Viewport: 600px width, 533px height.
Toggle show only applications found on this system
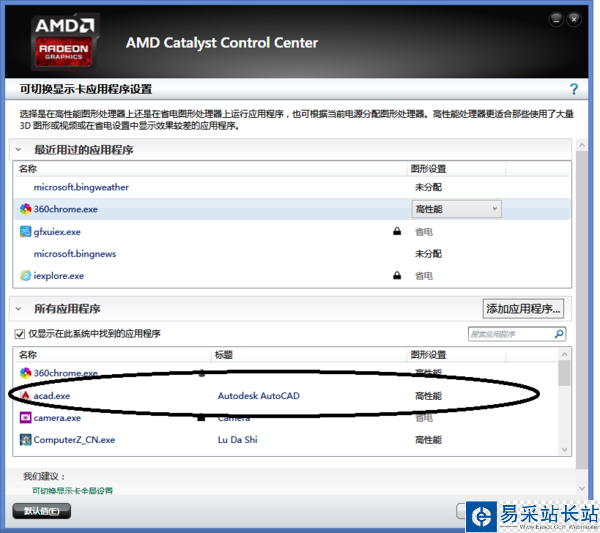(x=19, y=334)
